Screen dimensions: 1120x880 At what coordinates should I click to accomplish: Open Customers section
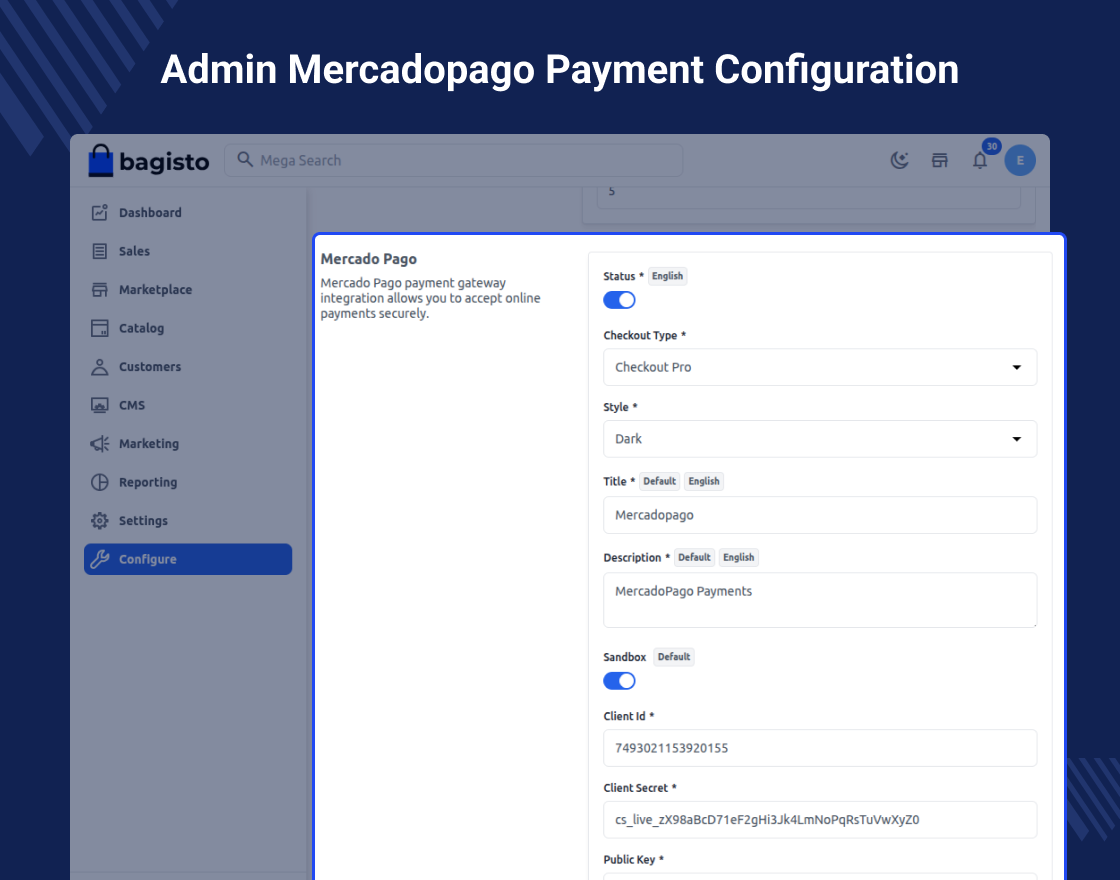pyautogui.click(x=188, y=366)
